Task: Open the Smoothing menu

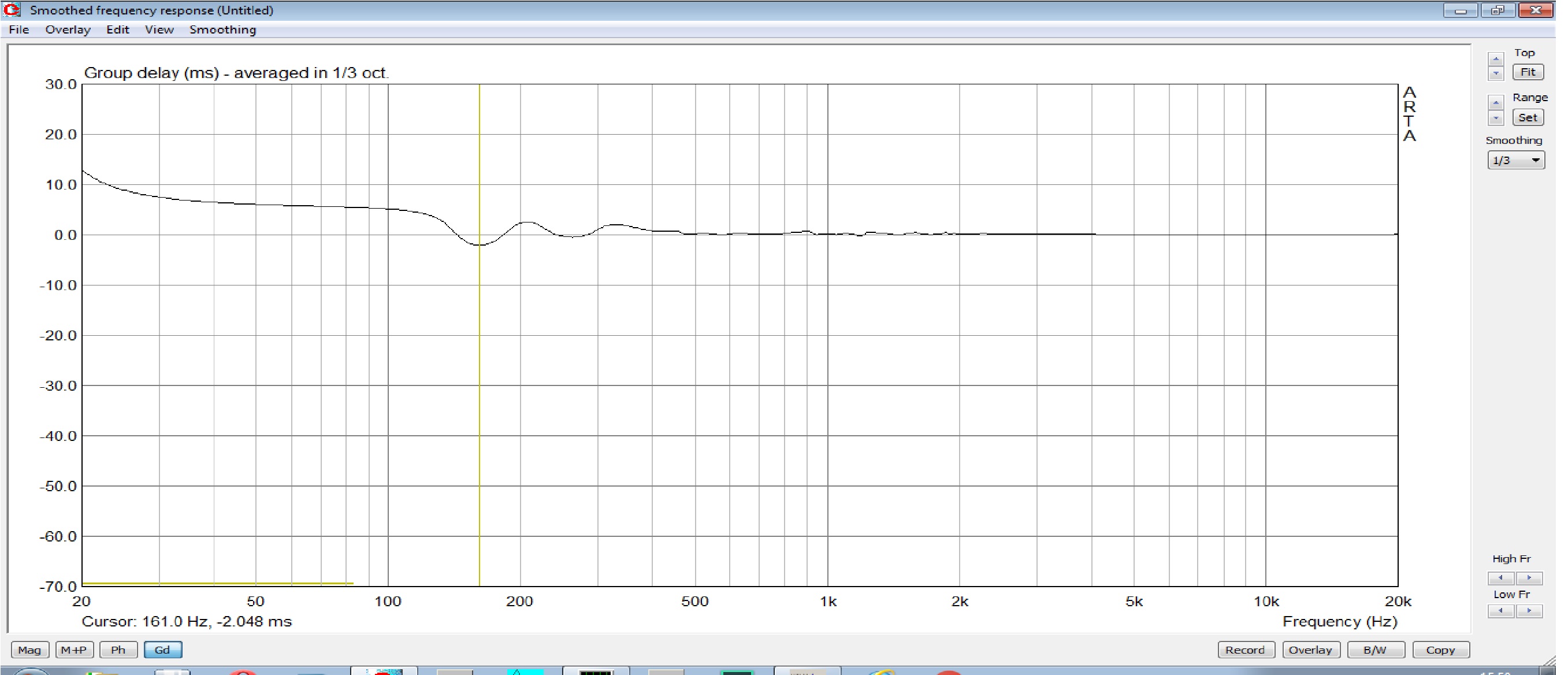Action: click(222, 30)
